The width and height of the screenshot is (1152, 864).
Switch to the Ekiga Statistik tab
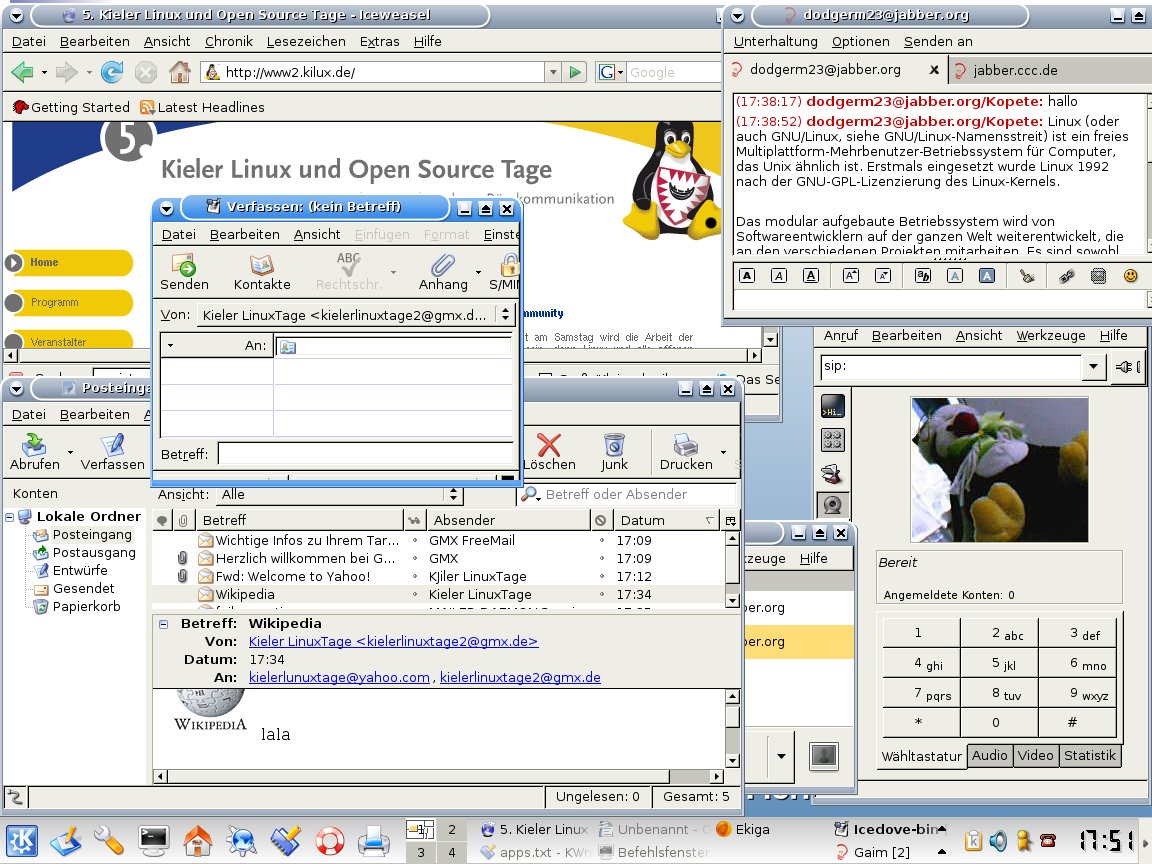(1089, 755)
